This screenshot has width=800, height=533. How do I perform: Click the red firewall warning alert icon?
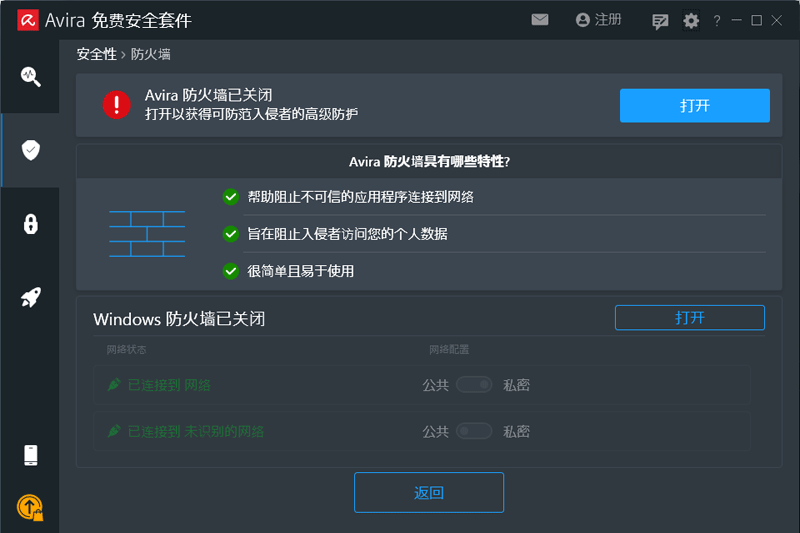[x=117, y=104]
